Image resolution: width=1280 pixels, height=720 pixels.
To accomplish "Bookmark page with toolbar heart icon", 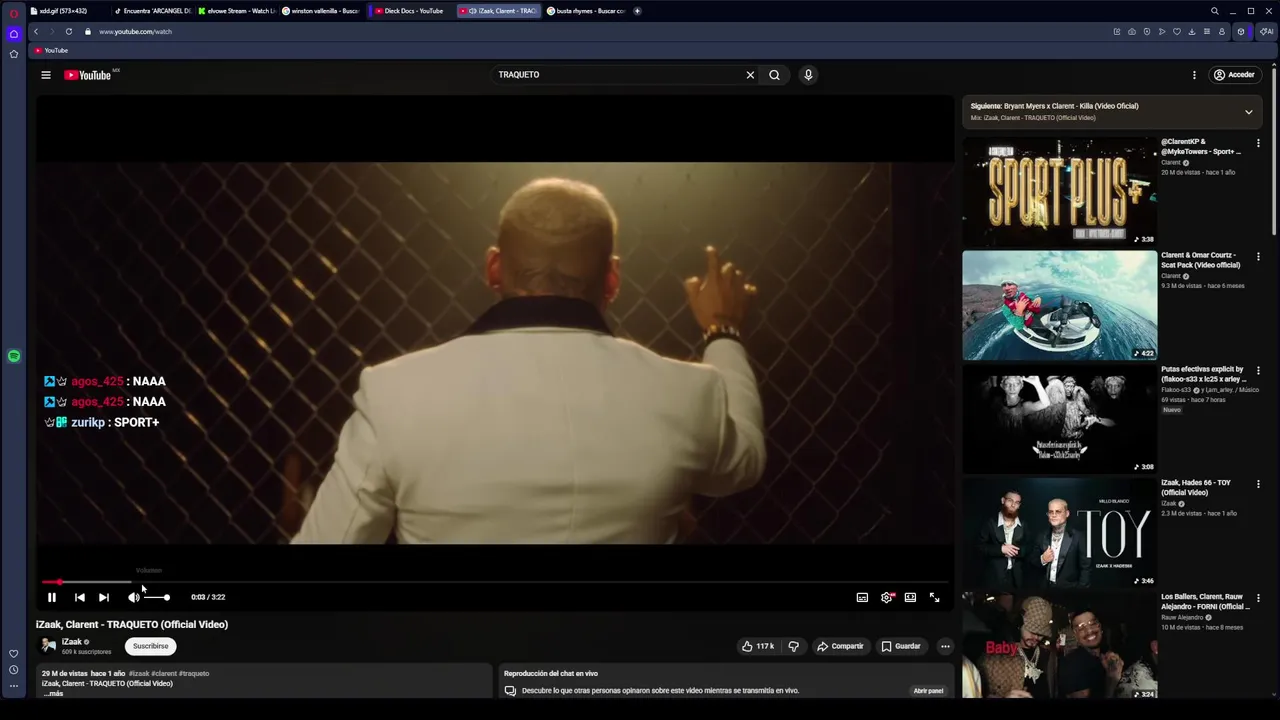I will tap(1176, 31).
